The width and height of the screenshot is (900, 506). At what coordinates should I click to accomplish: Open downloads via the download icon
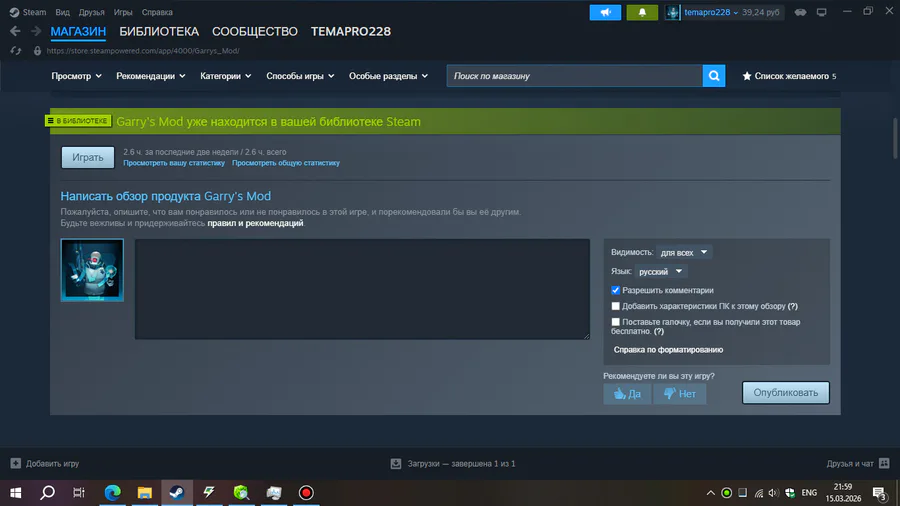pyautogui.click(x=395, y=463)
